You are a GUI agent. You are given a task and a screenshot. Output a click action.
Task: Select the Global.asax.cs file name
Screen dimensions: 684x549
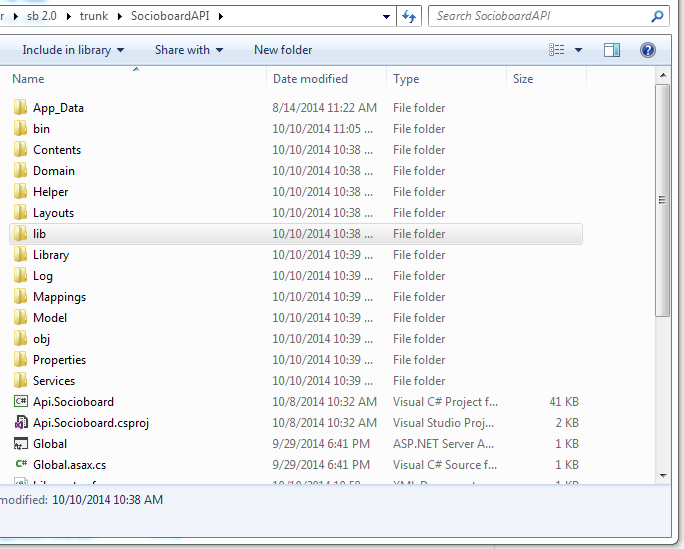click(69, 465)
